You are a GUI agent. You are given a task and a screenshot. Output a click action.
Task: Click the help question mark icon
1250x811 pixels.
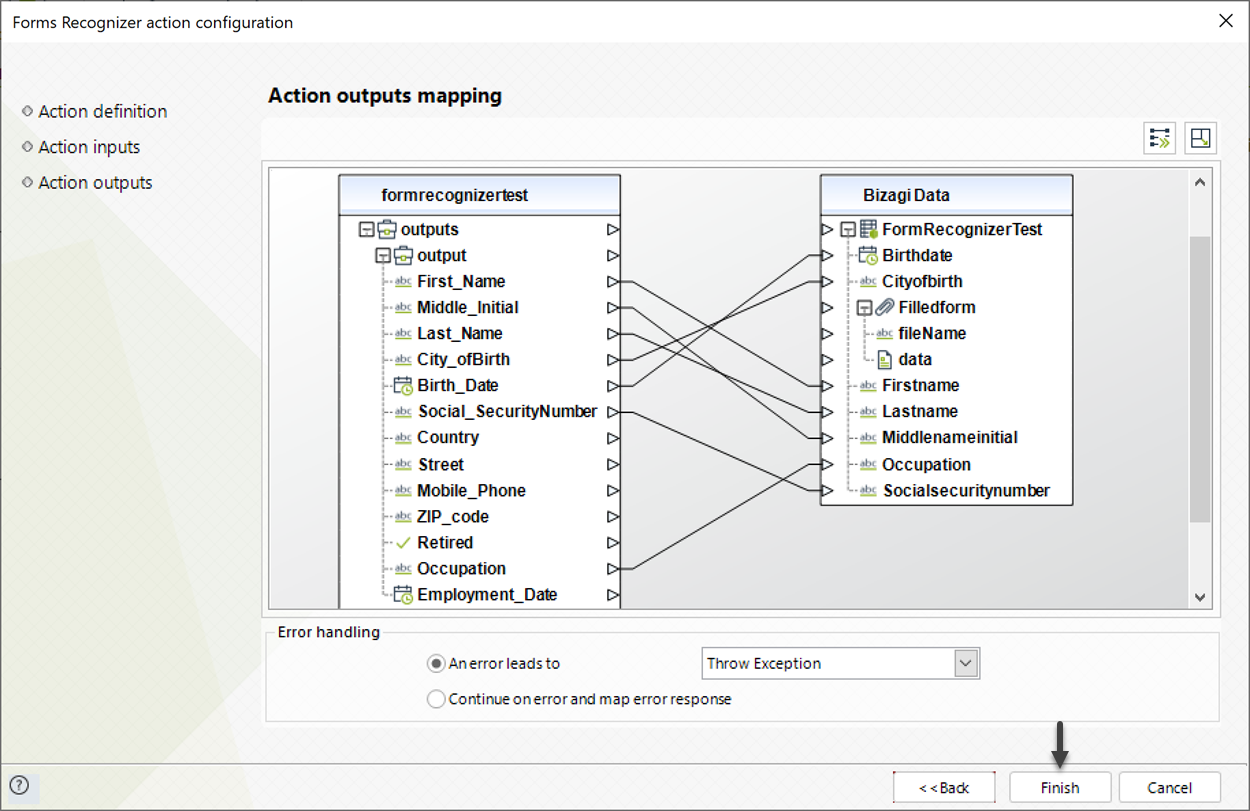19,785
